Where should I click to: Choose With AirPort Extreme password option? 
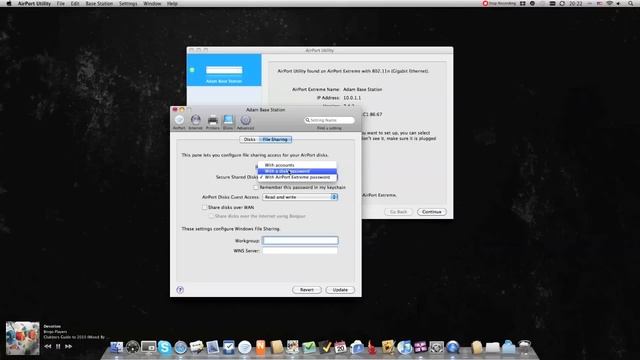point(297,177)
